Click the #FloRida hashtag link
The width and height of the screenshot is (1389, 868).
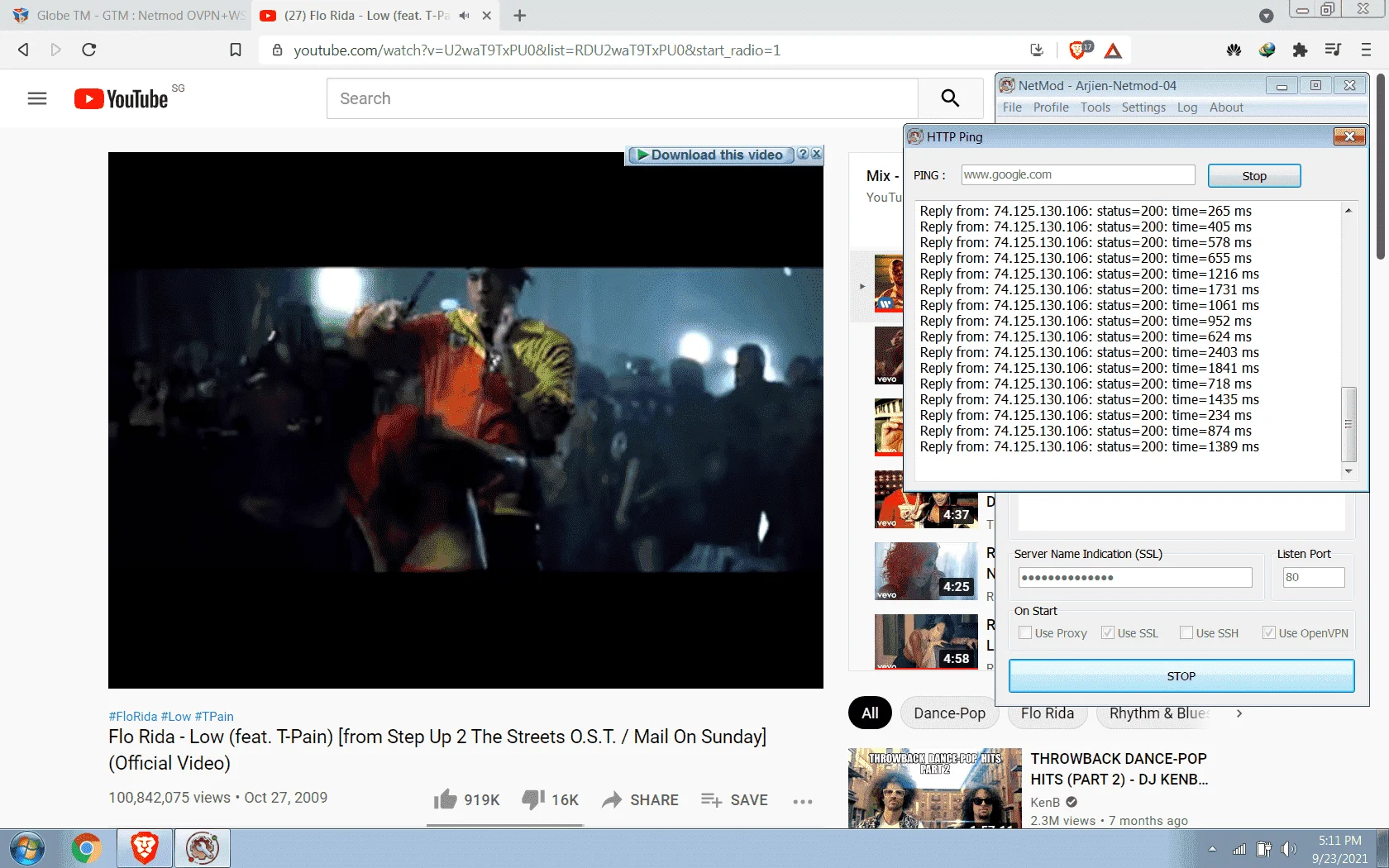click(x=132, y=717)
